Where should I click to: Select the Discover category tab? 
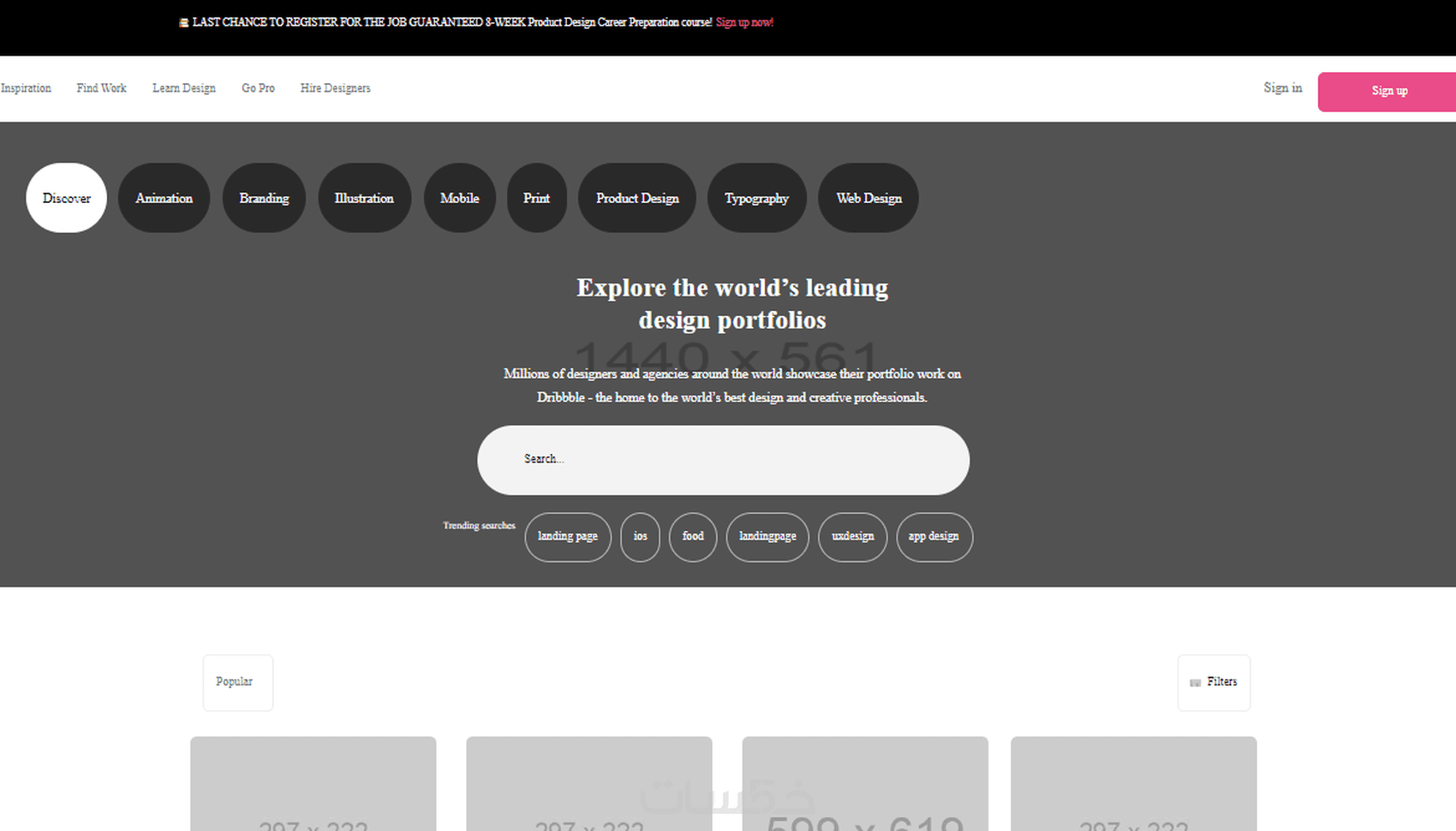67,198
